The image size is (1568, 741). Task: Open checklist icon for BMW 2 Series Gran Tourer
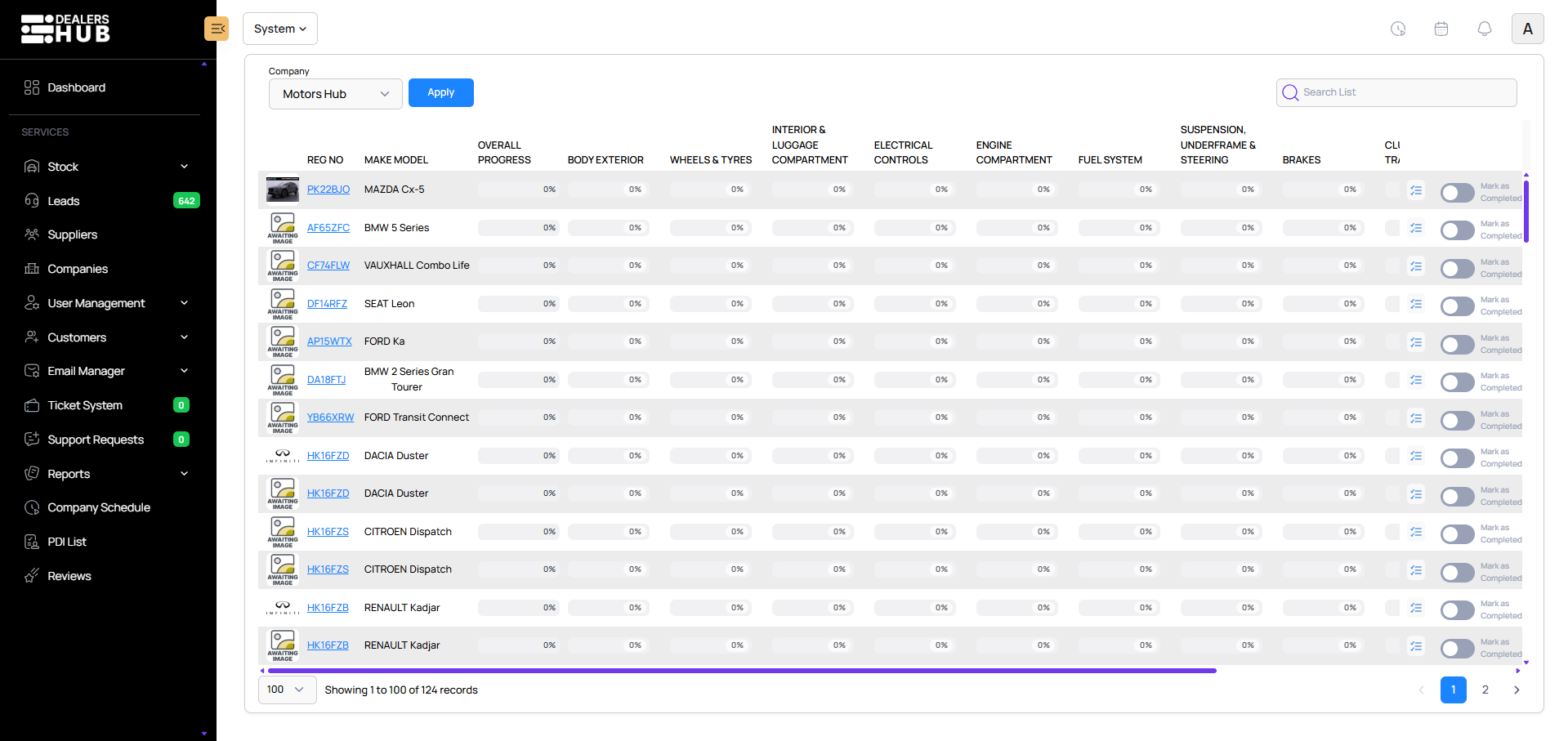pyautogui.click(x=1416, y=381)
